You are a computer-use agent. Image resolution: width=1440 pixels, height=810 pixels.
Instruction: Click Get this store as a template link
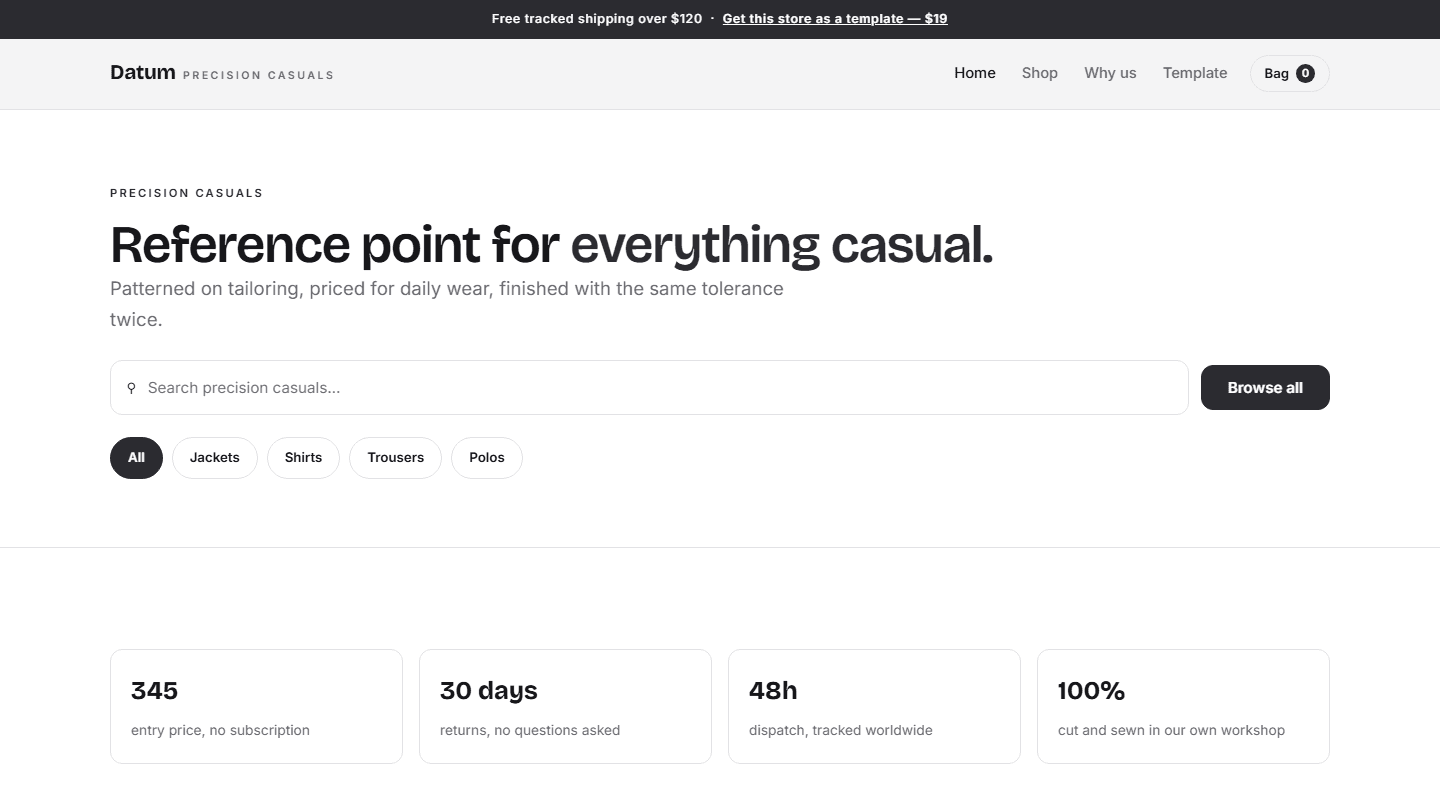point(835,19)
